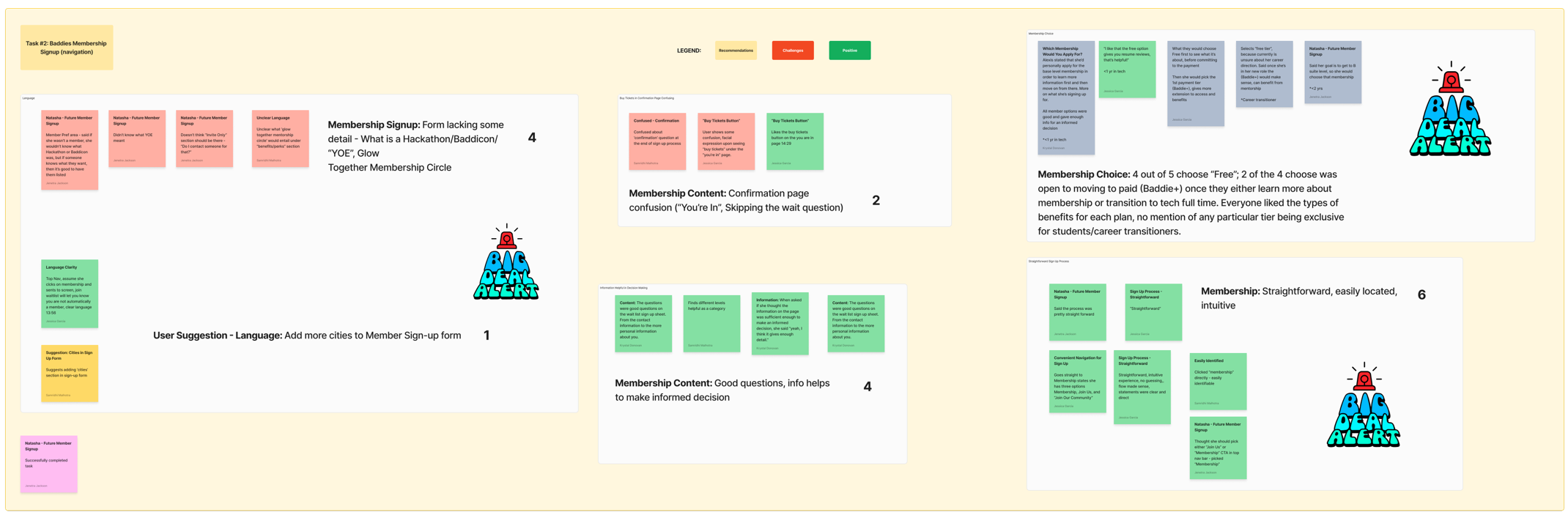This screenshot has width=1568, height=515.
Task: Select the 'Finds different levels helpful as a category' note
Action: (711, 324)
